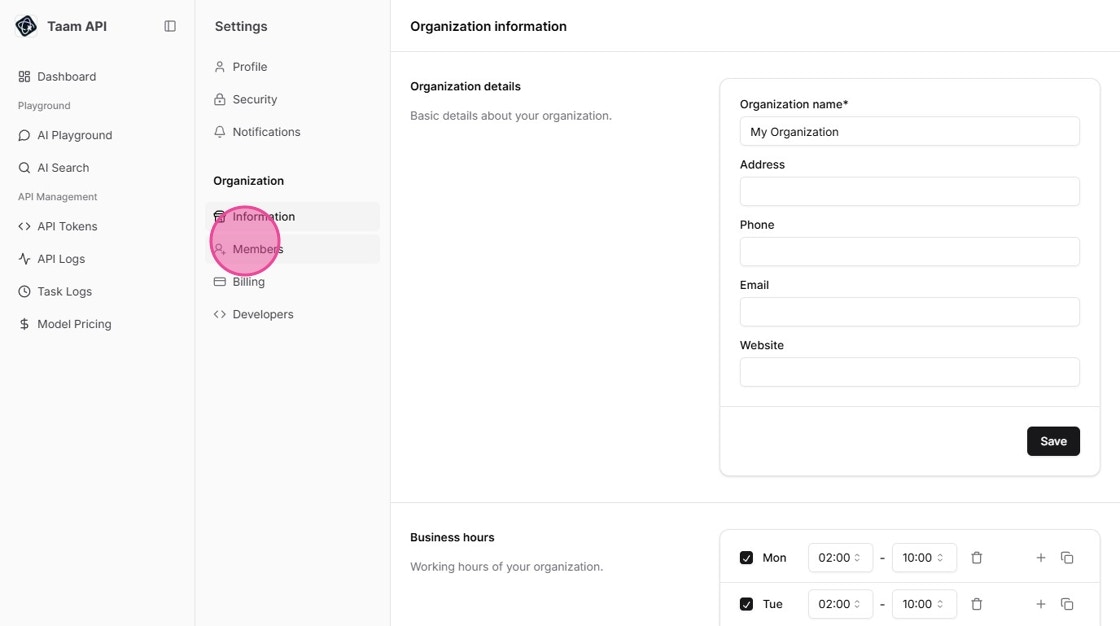Duplicate Tuesday's hours via copy icon

pos(1067,604)
